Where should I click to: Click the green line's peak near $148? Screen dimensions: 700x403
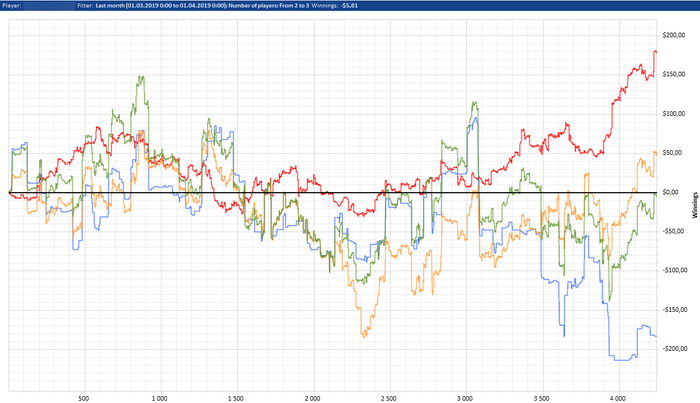[141, 77]
